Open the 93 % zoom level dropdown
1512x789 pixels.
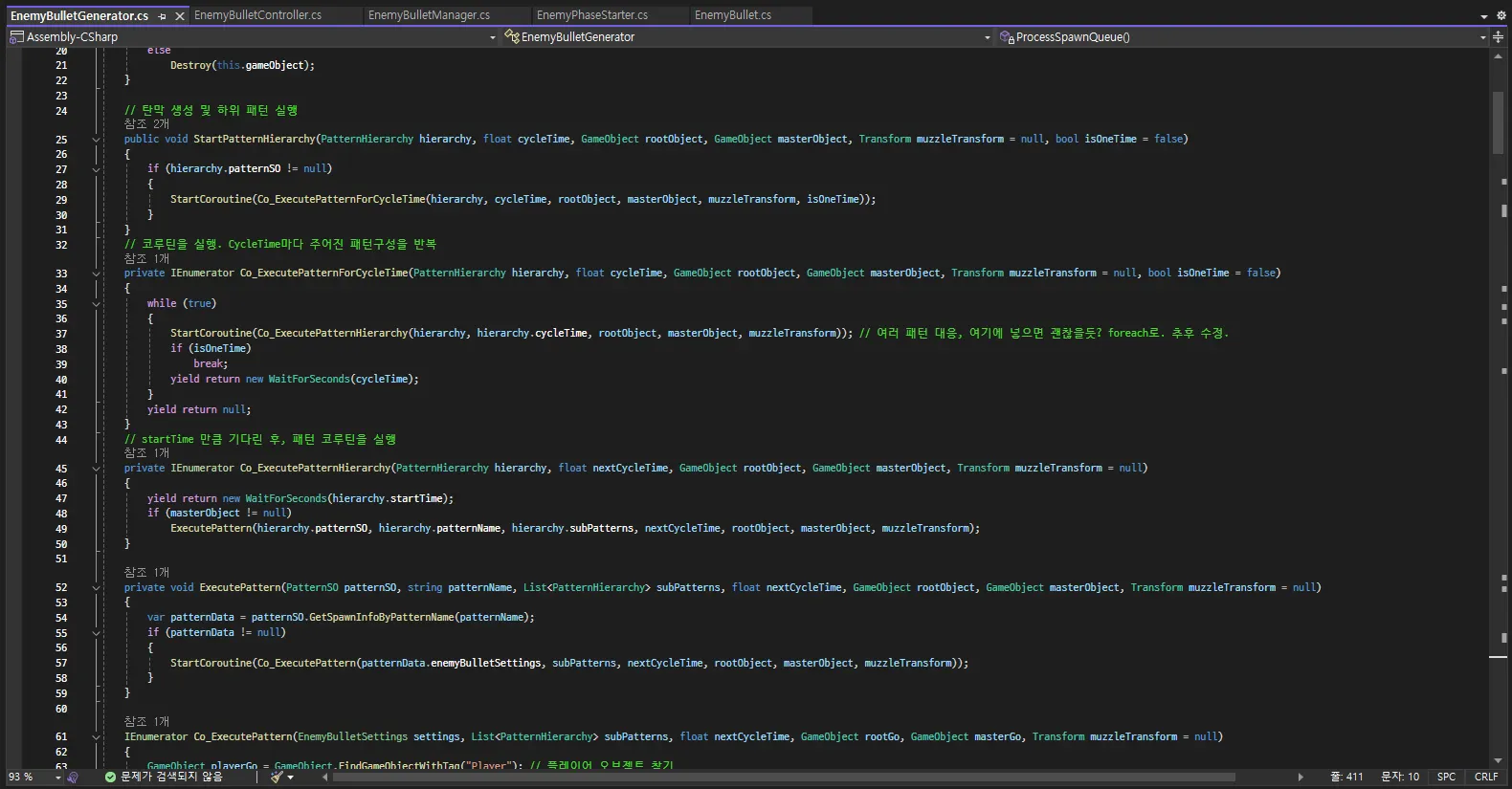coord(57,778)
